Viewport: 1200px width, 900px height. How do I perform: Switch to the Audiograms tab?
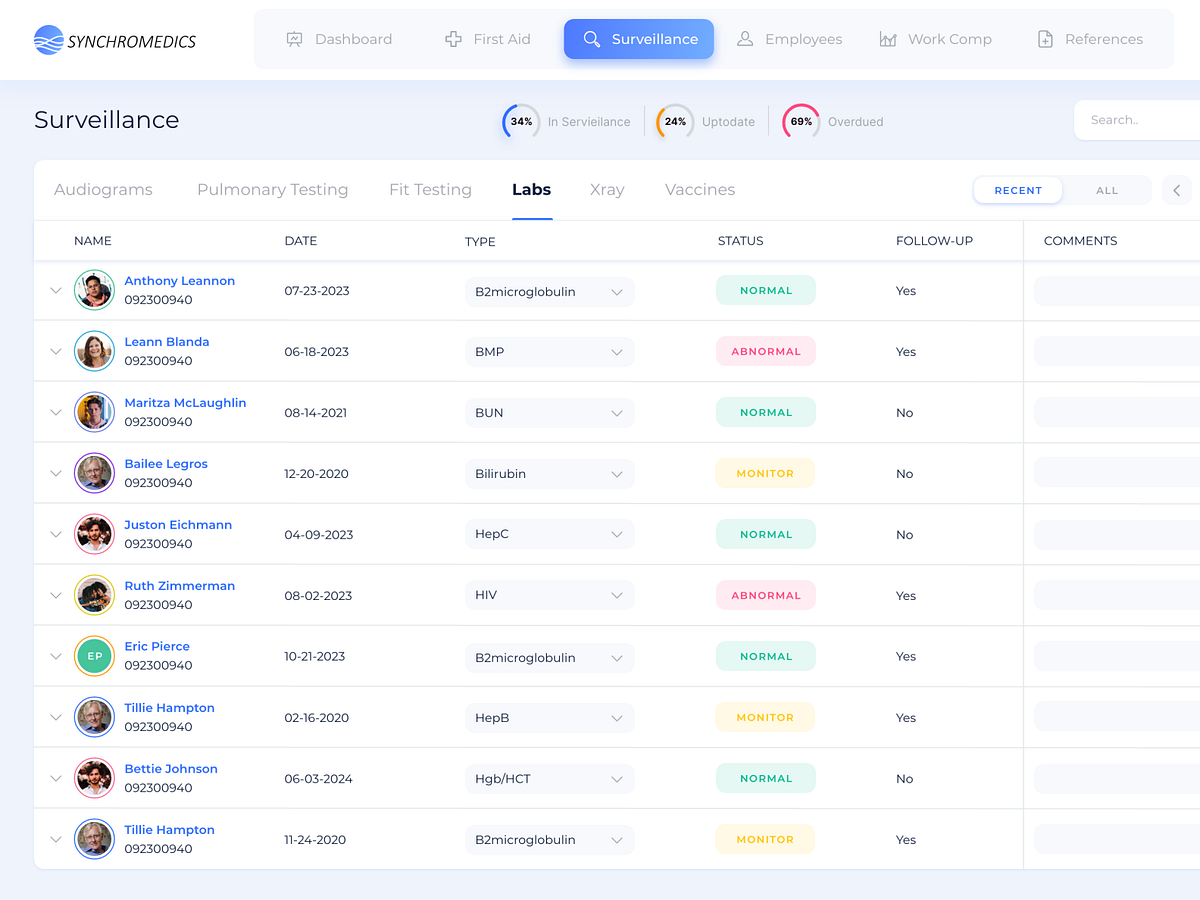103,189
